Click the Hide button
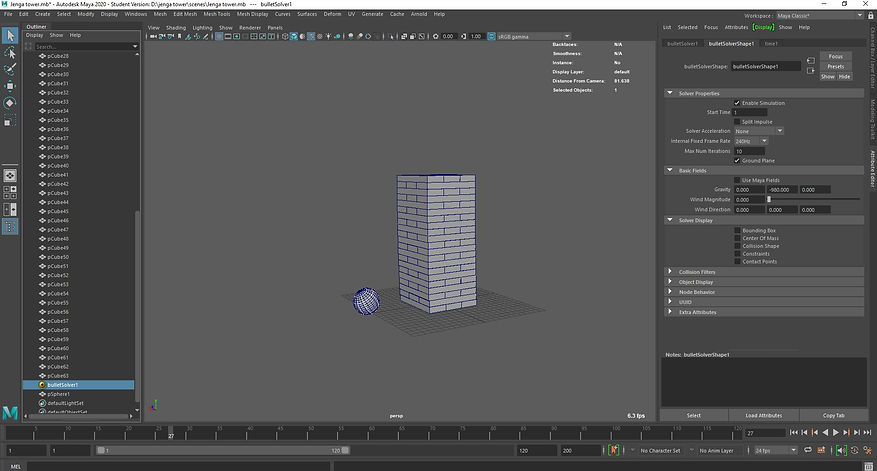 [x=844, y=77]
